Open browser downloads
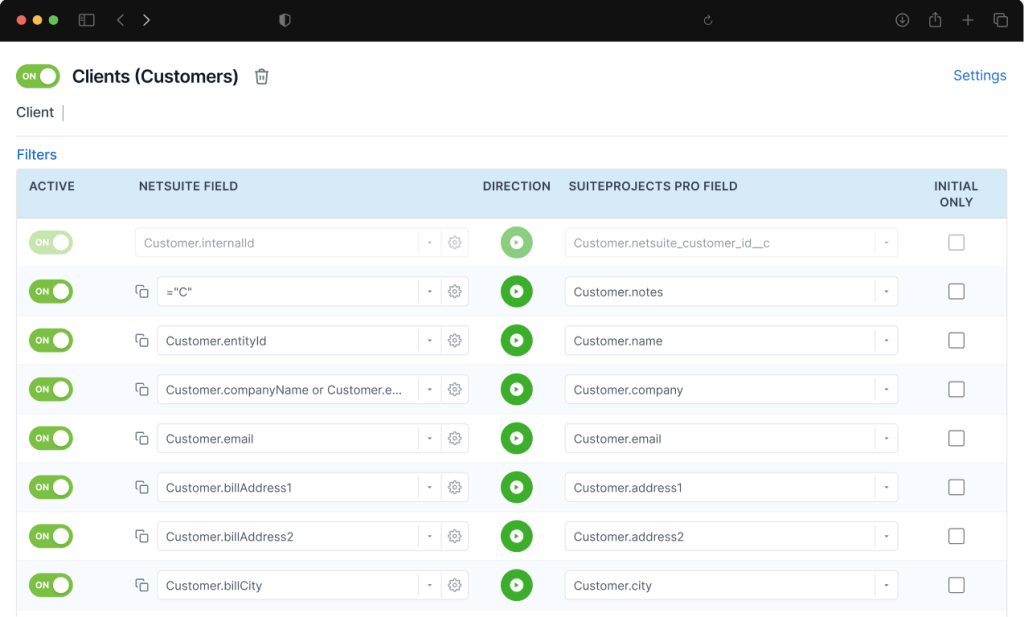This screenshot has height=617, width=1024. click(x=902, y=20)
